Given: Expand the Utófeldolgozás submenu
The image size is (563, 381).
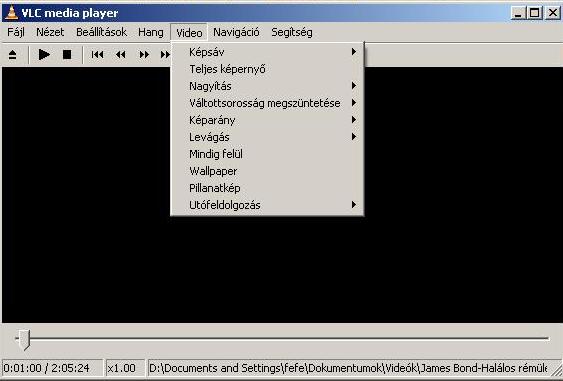Looking at the screenshot, I should click(x=267, y=205).
